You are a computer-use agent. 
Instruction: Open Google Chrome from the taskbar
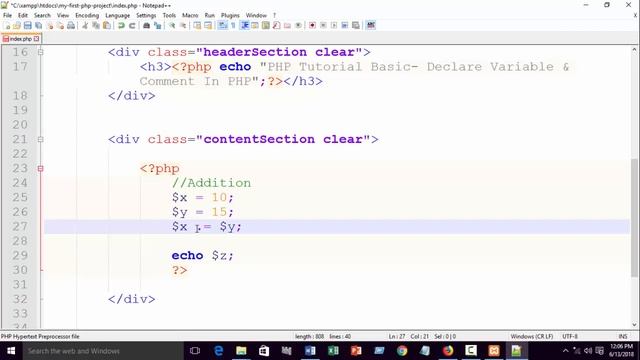point(402,351)
